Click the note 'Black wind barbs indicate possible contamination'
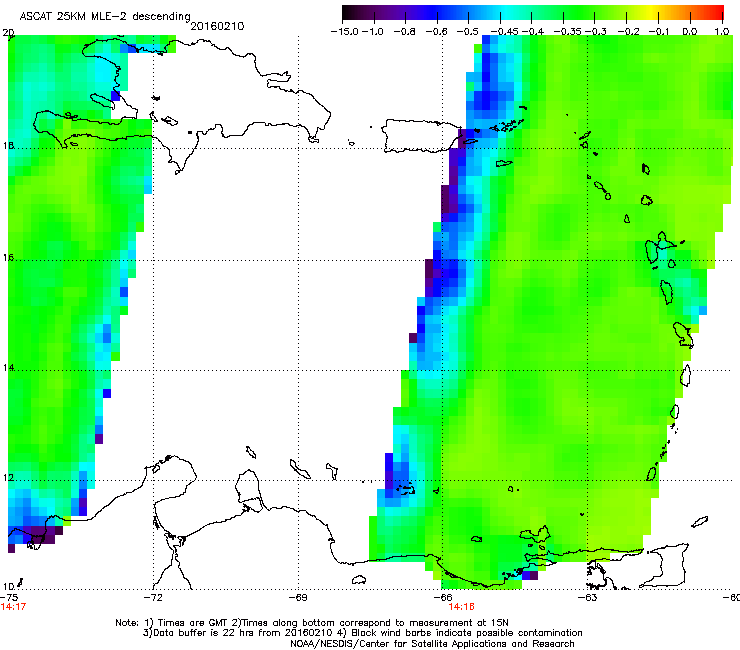The image size is (740, 650). [x=467, y=633]
